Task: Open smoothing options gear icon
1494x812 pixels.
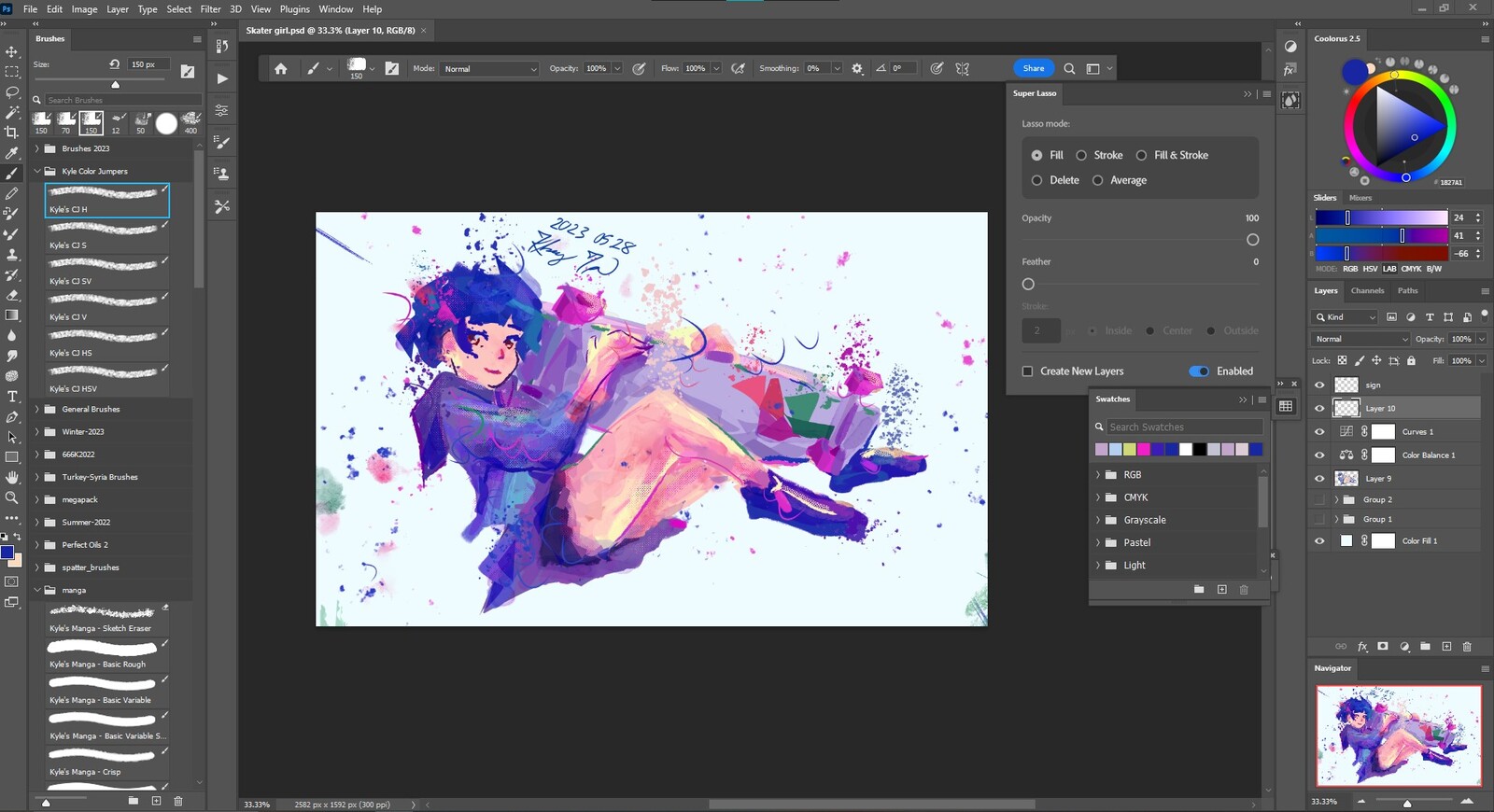Action: (857, 68)
